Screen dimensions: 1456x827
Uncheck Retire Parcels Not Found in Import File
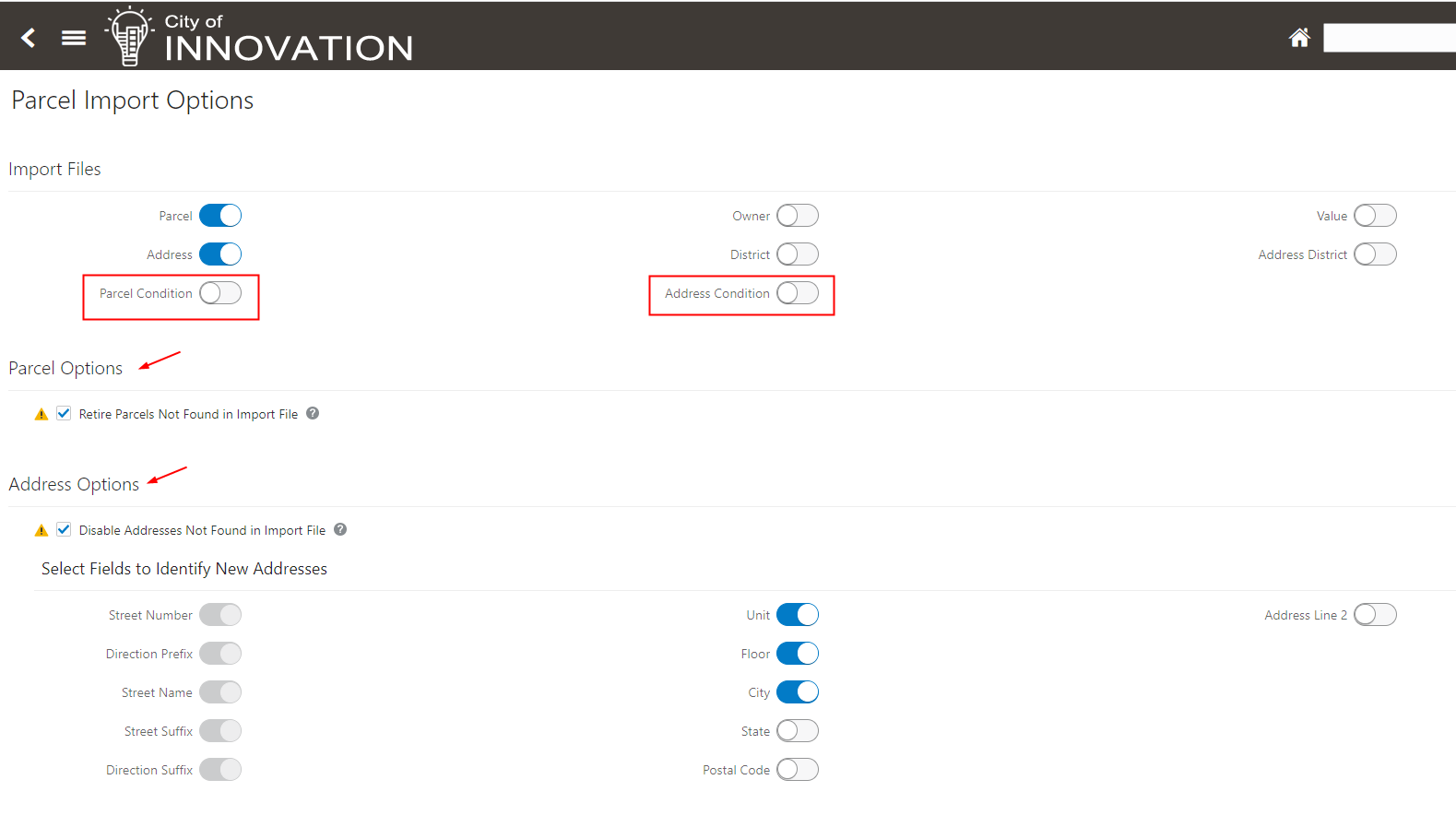pyautogui.click(x=64, y=413)
